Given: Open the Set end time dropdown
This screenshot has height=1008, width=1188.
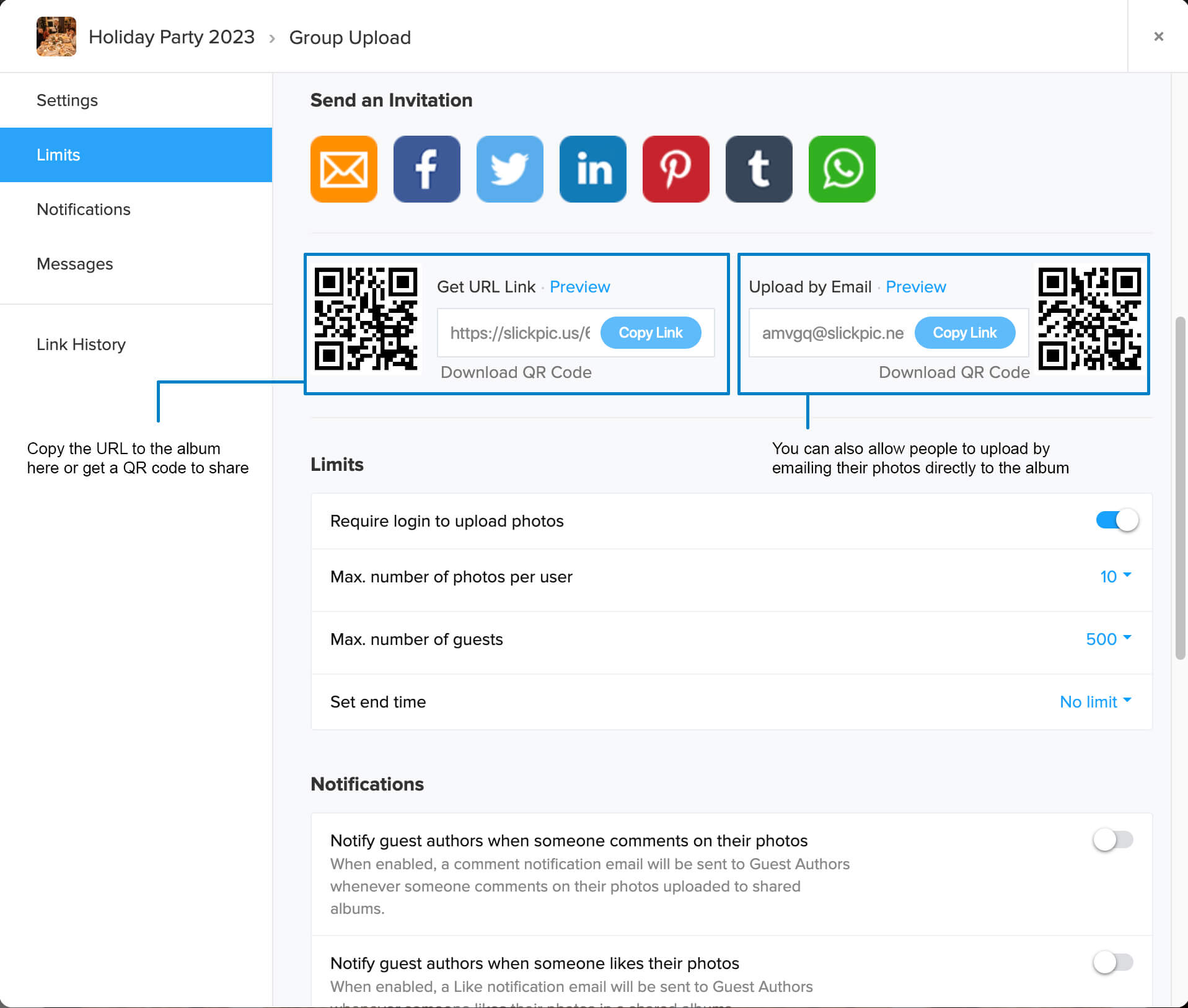Looking at the screenshot, I should tap(1095, 702).
